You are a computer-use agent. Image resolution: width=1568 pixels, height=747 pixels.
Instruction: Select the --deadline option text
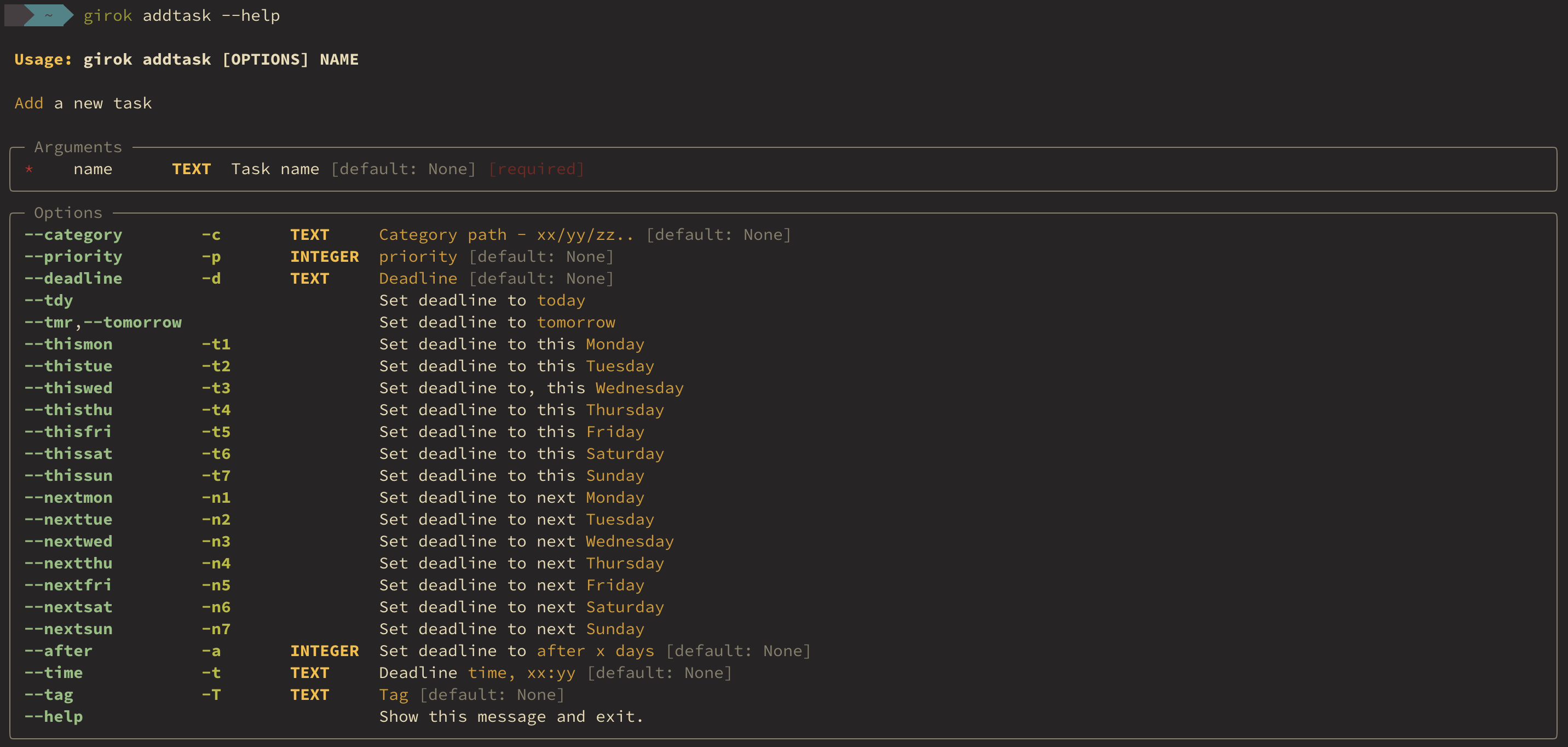[73, 279]
